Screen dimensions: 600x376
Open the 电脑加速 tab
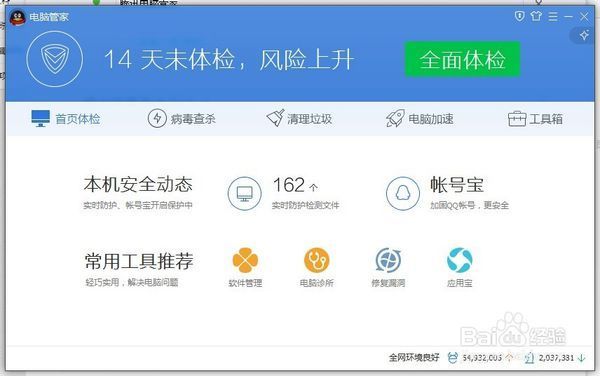click(420, 119)
